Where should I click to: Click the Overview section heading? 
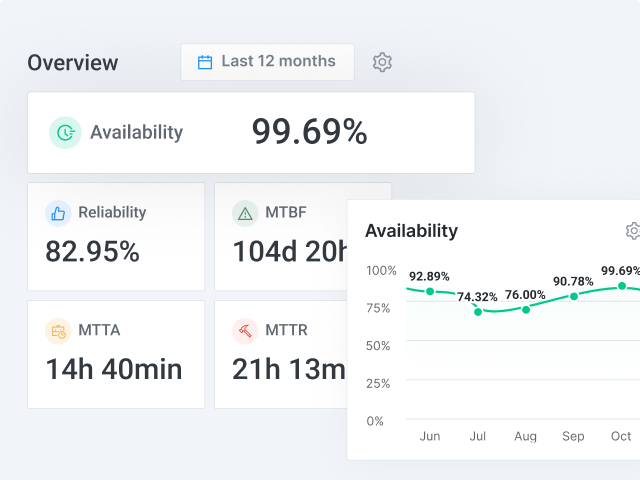(x=73, y=63)
